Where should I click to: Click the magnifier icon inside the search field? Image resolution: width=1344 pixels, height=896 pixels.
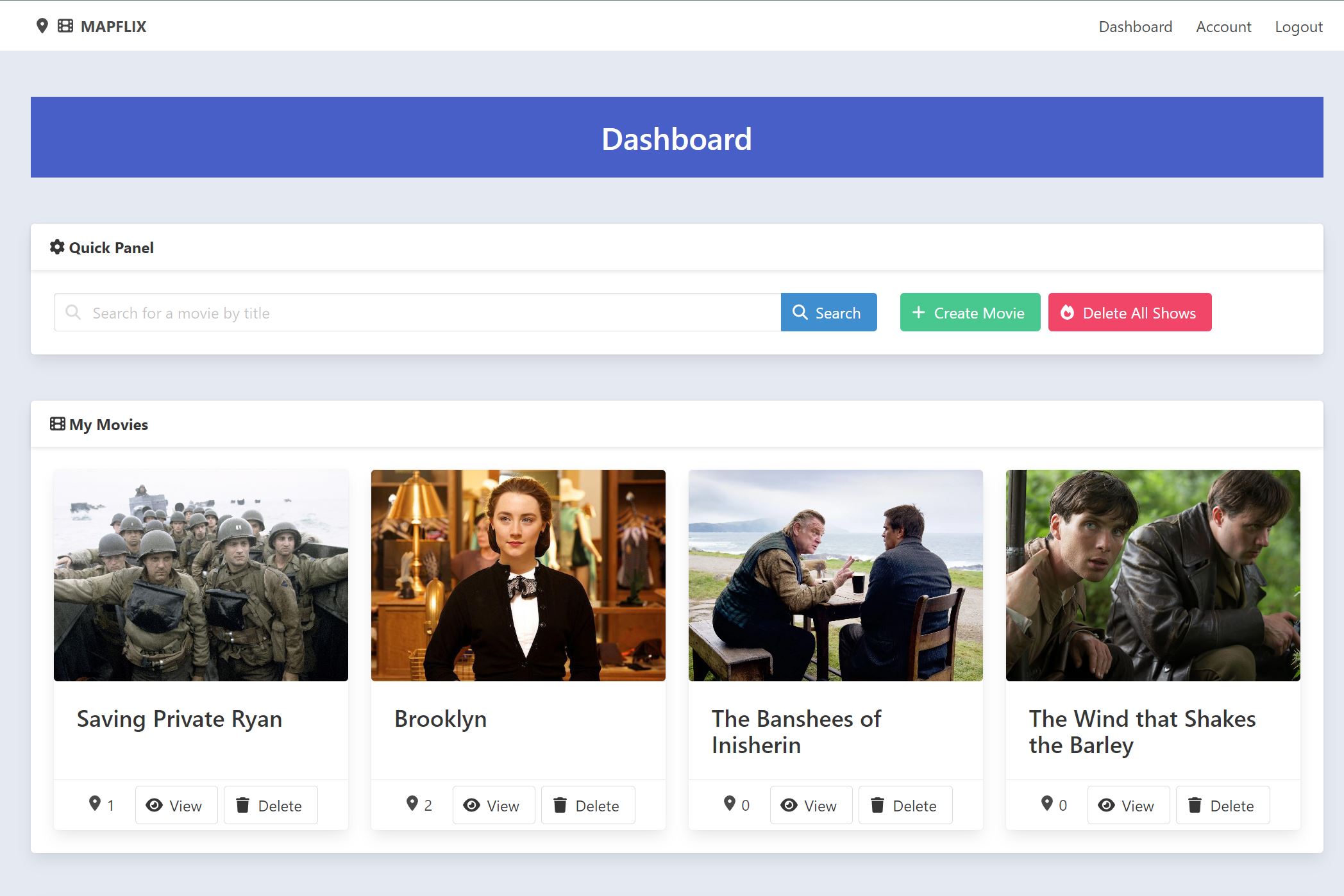(74, 313)
